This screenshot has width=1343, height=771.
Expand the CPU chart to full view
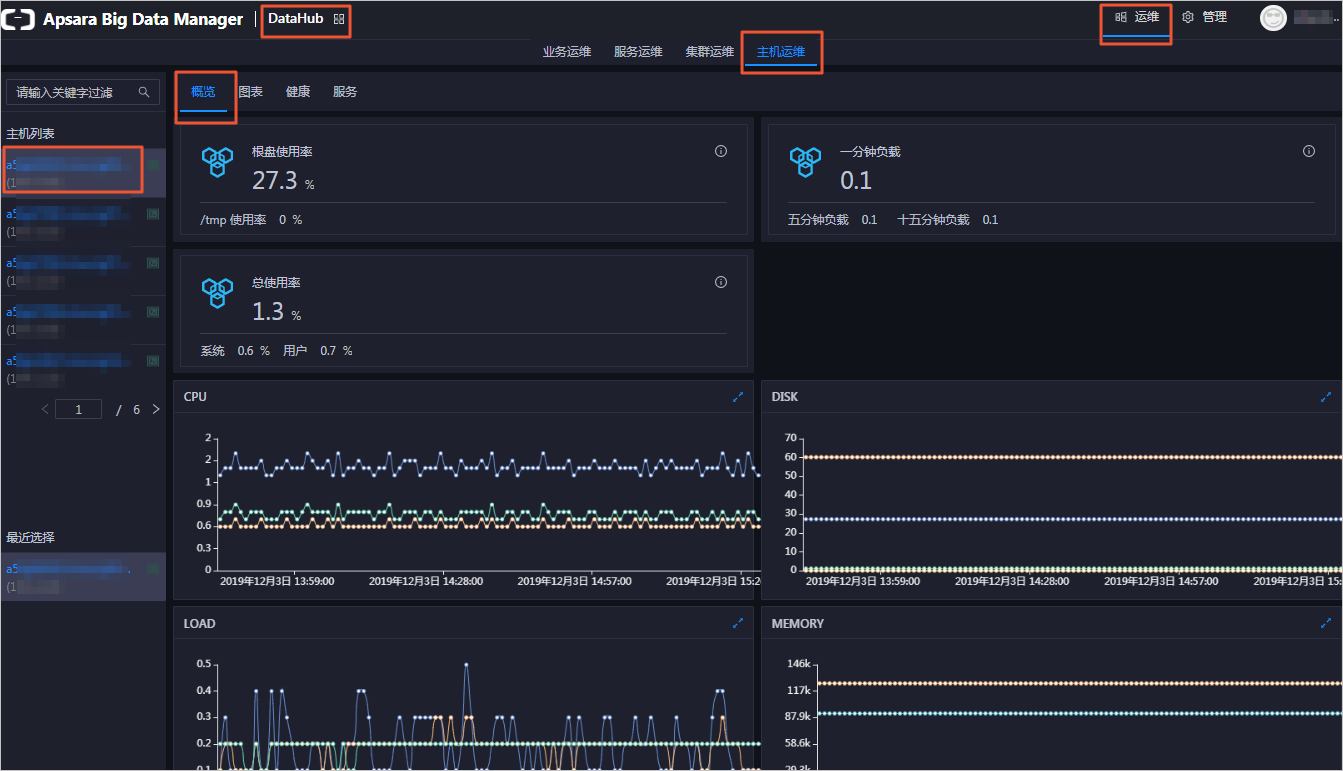click(738, 397)
